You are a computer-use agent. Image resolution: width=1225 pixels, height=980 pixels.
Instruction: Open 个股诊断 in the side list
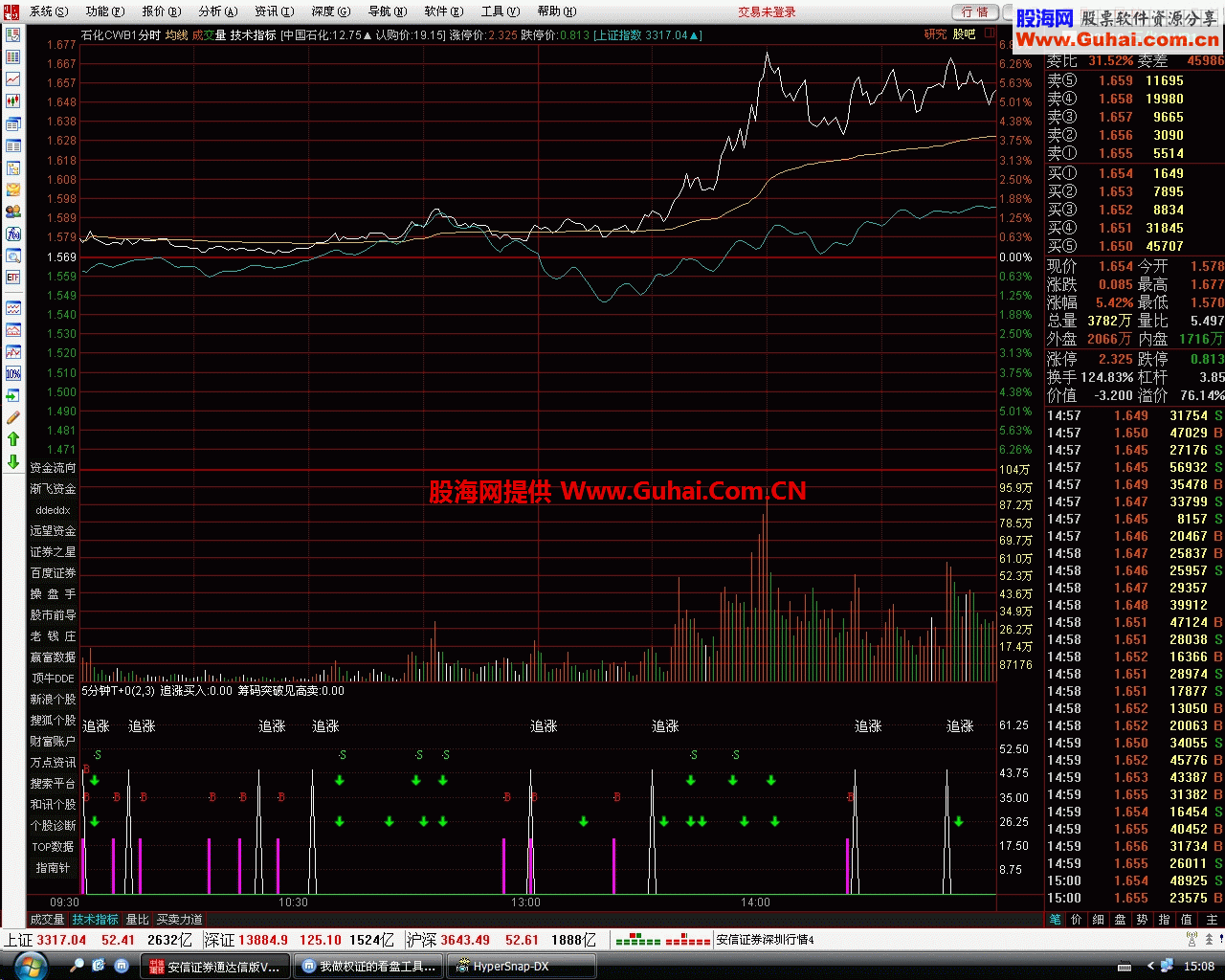[53, 826]
